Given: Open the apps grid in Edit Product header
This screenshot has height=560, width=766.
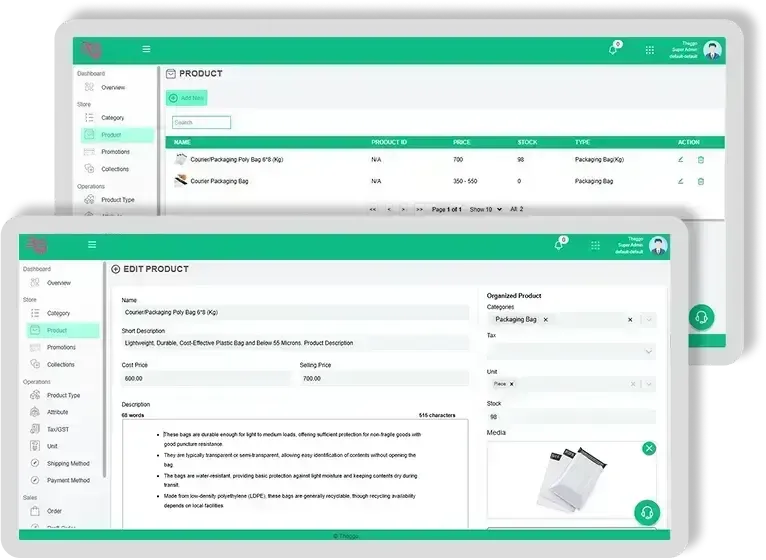Looking at the screenshot, I should point(593,245).
